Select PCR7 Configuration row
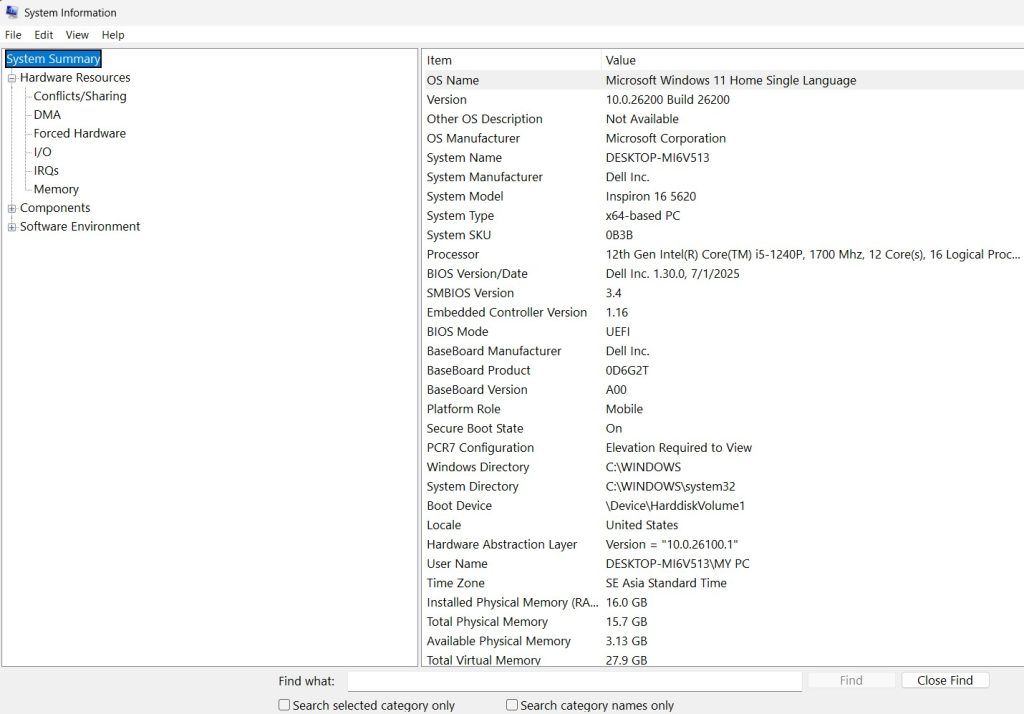The image size is (1024, 714). click(723, 447)
